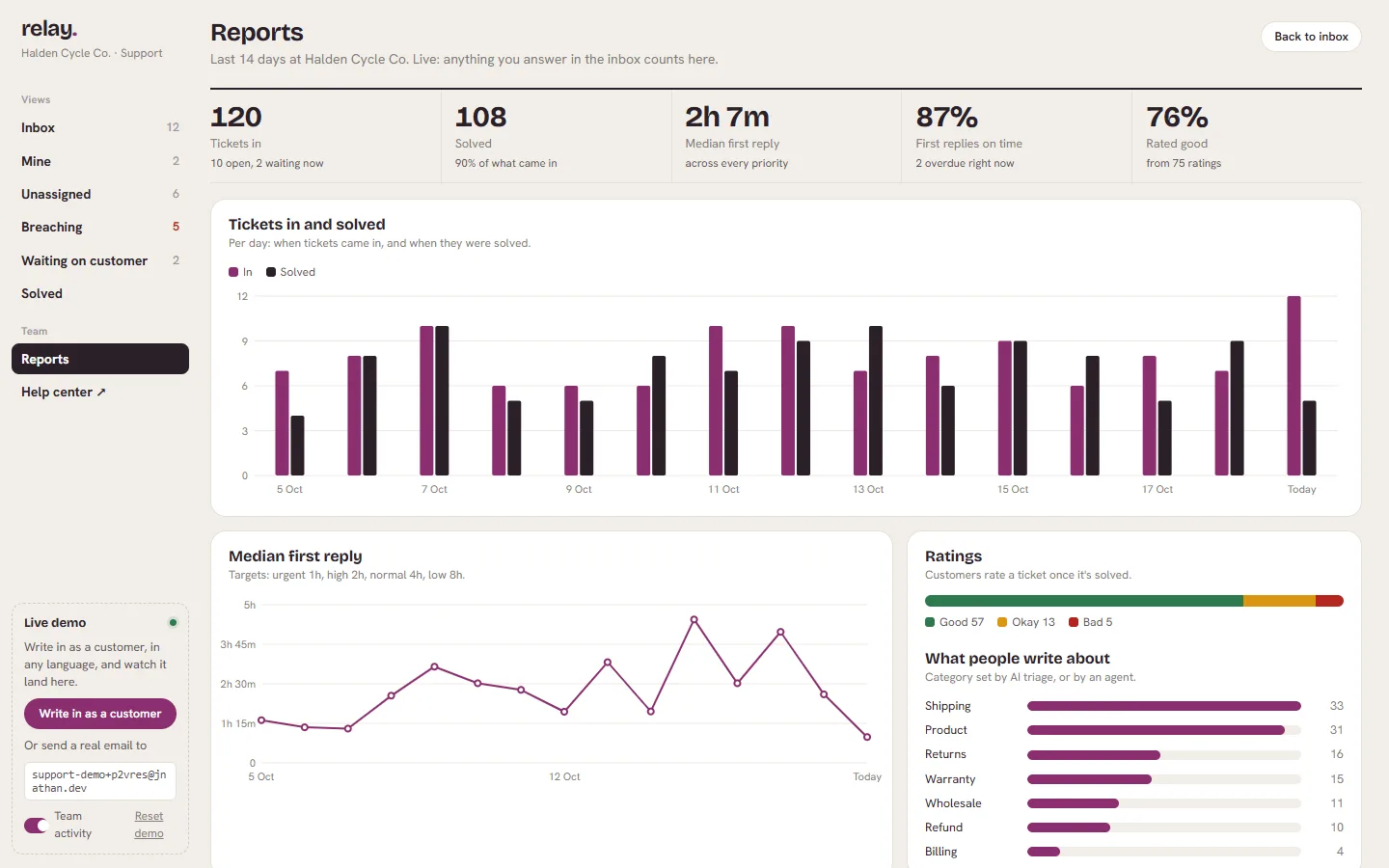The width and height of the screenshot is (1389, 868).
Task: Show Unassigned tickets
Action: coord(100,194)
